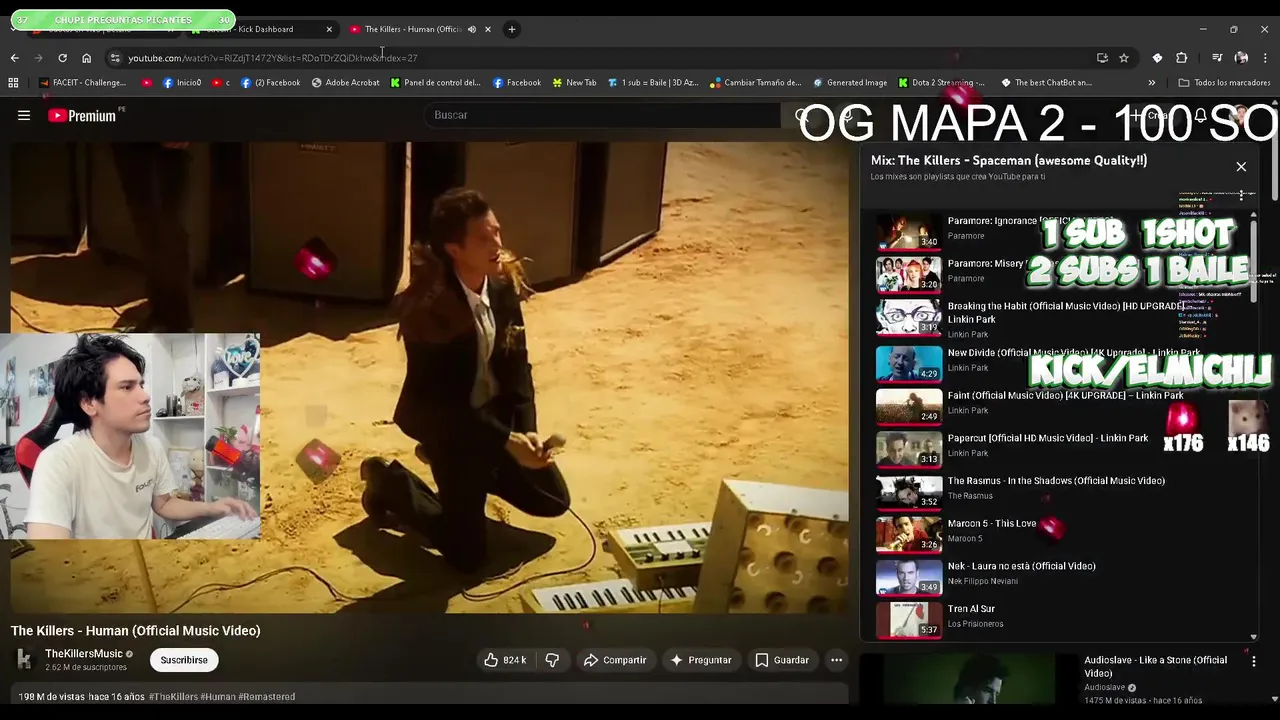The width and height of the screenshot is (1280, 720).
Task: Open the Compartir share dialog
Action: click(x=615, y=660)
